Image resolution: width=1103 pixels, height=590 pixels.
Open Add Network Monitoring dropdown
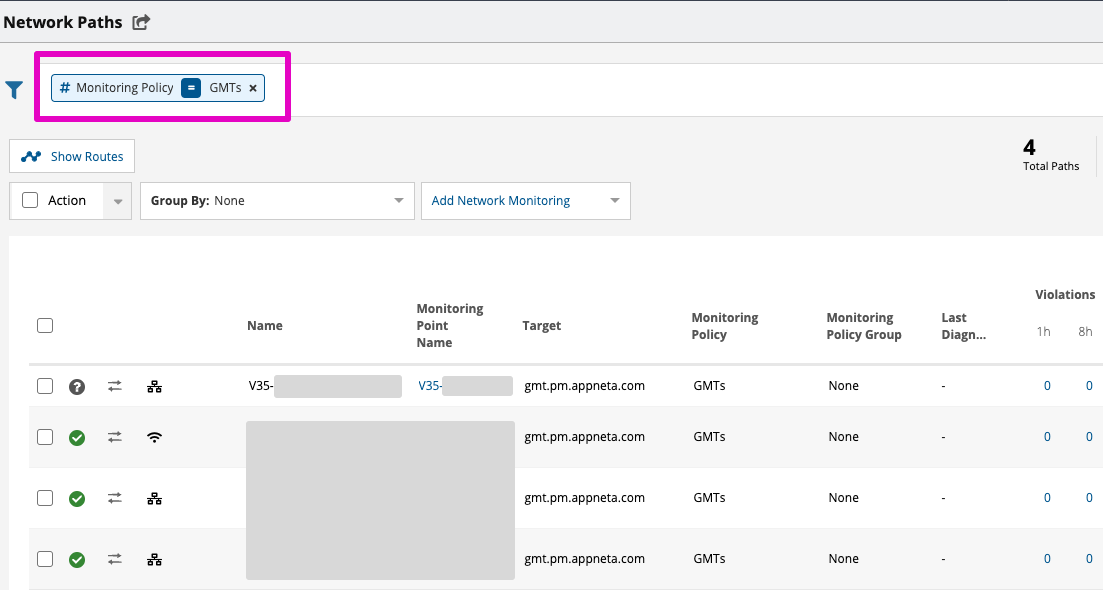click(x=525, y=201)
